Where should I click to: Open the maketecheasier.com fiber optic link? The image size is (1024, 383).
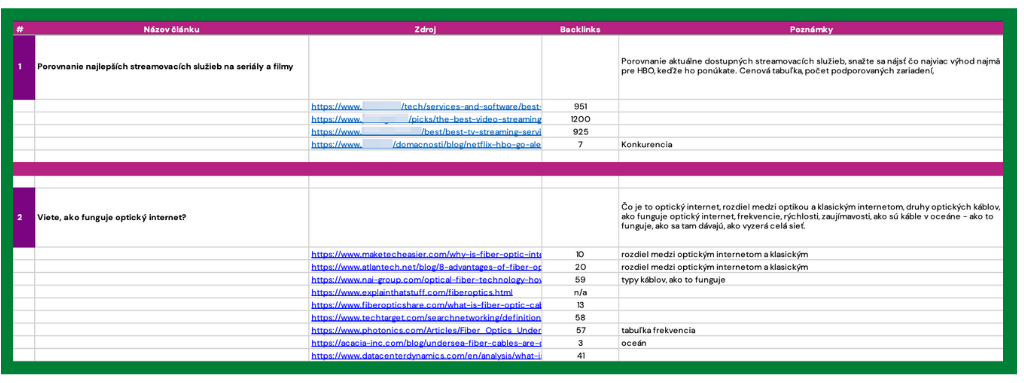(x=426, y=254)
